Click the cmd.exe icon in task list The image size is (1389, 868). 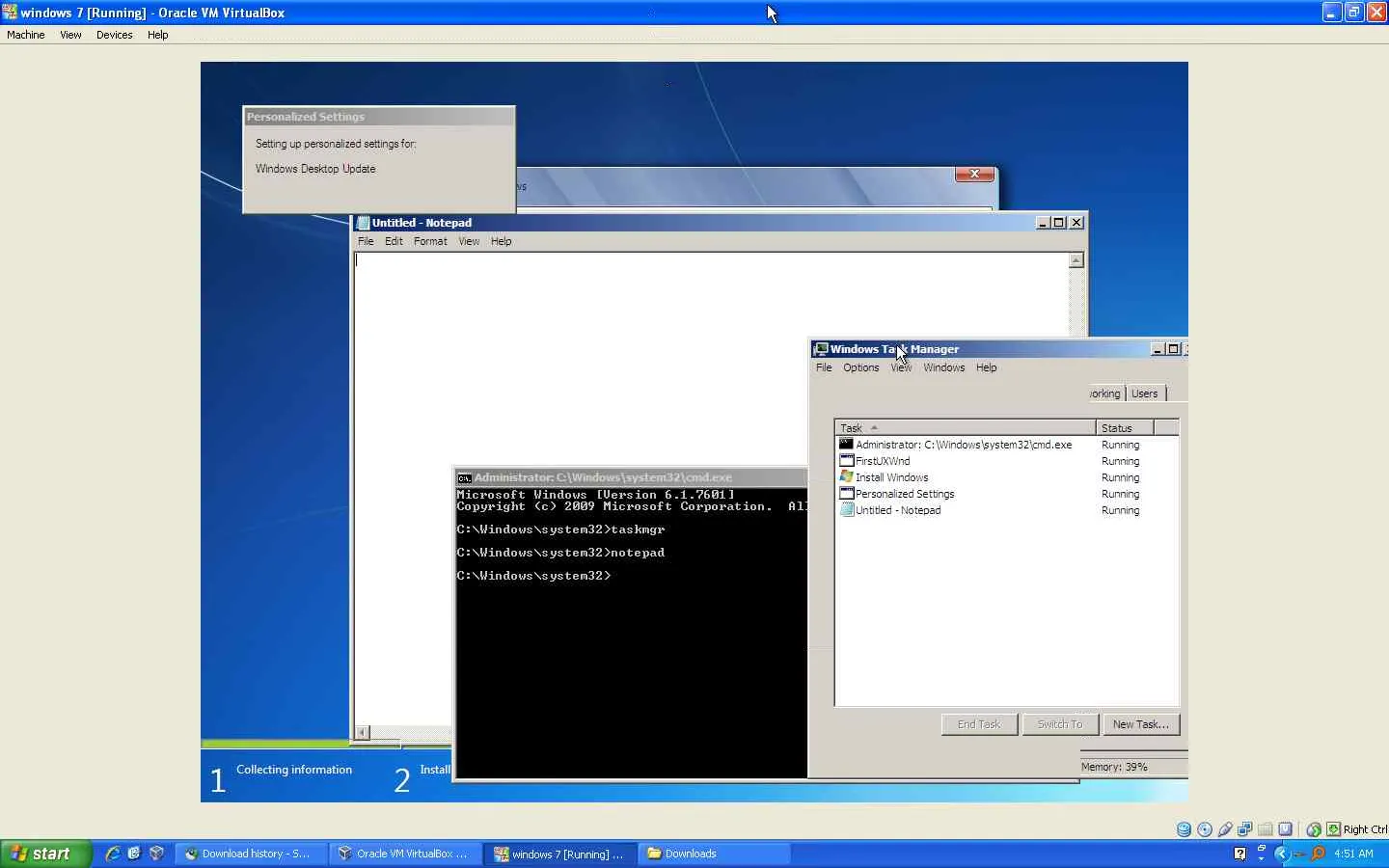click(x=846, y=445)
